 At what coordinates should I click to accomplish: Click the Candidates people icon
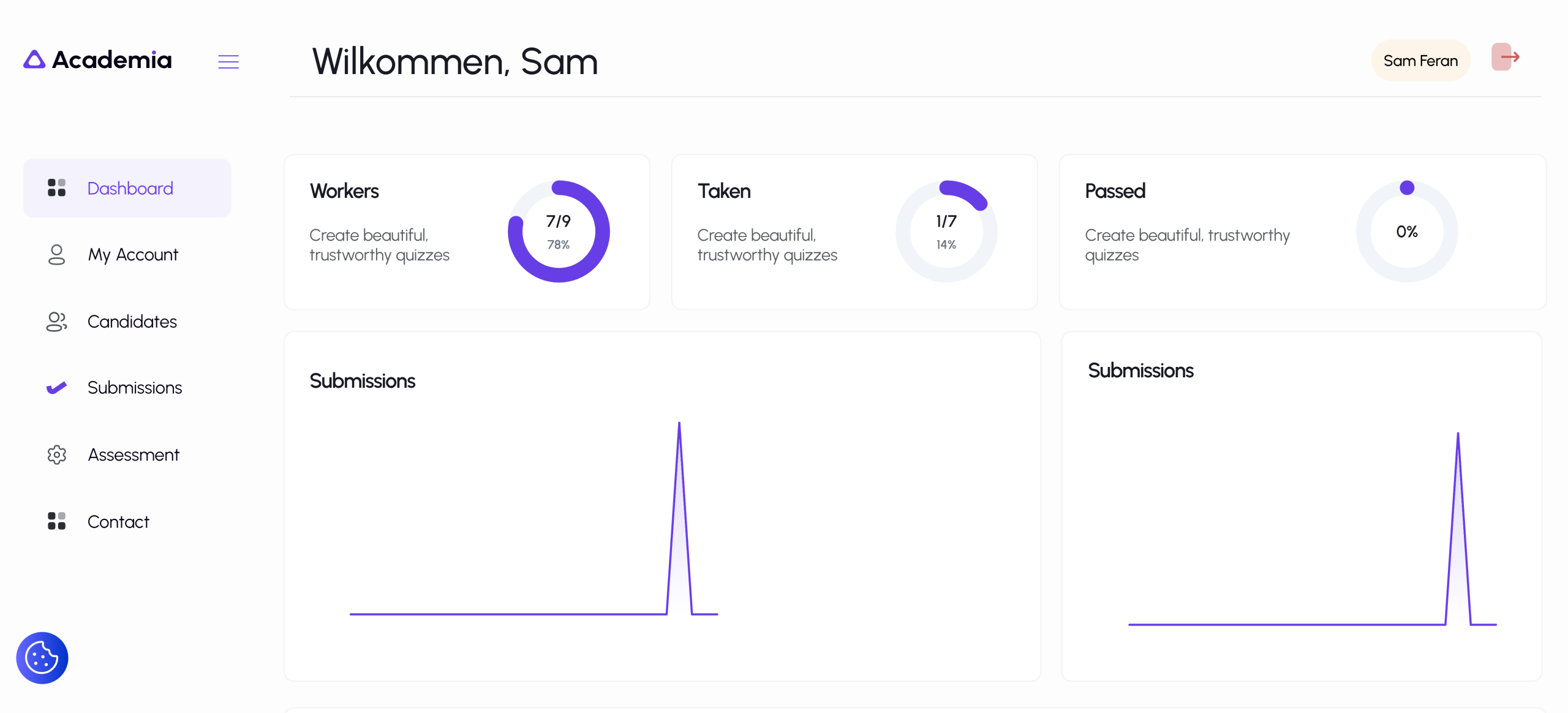[56, 322]
